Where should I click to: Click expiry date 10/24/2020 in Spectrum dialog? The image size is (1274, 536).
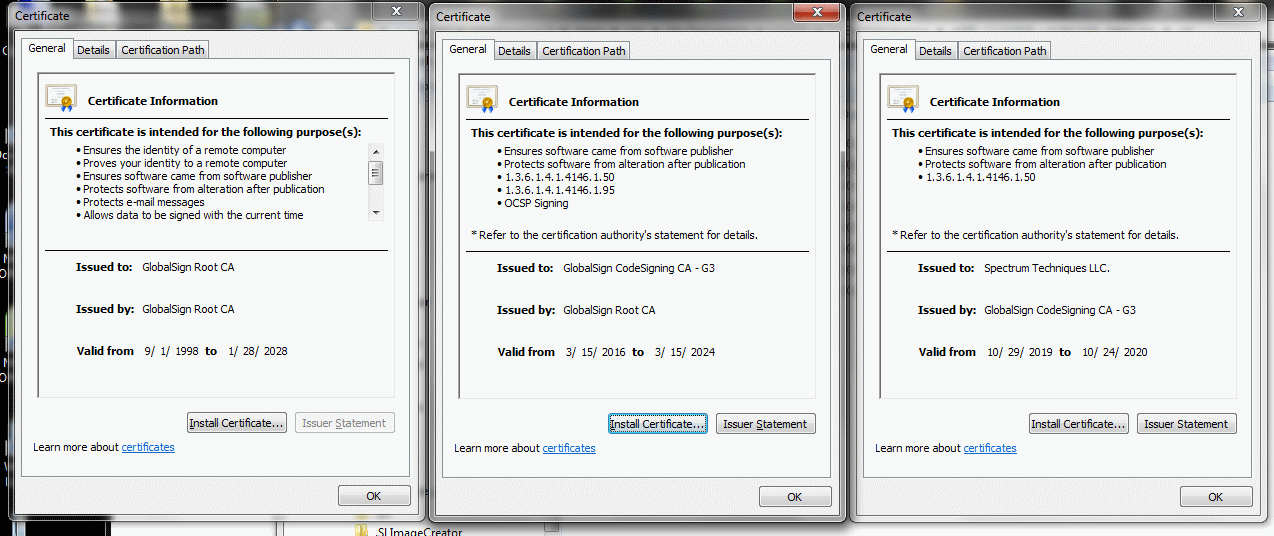coord(1115,352)
